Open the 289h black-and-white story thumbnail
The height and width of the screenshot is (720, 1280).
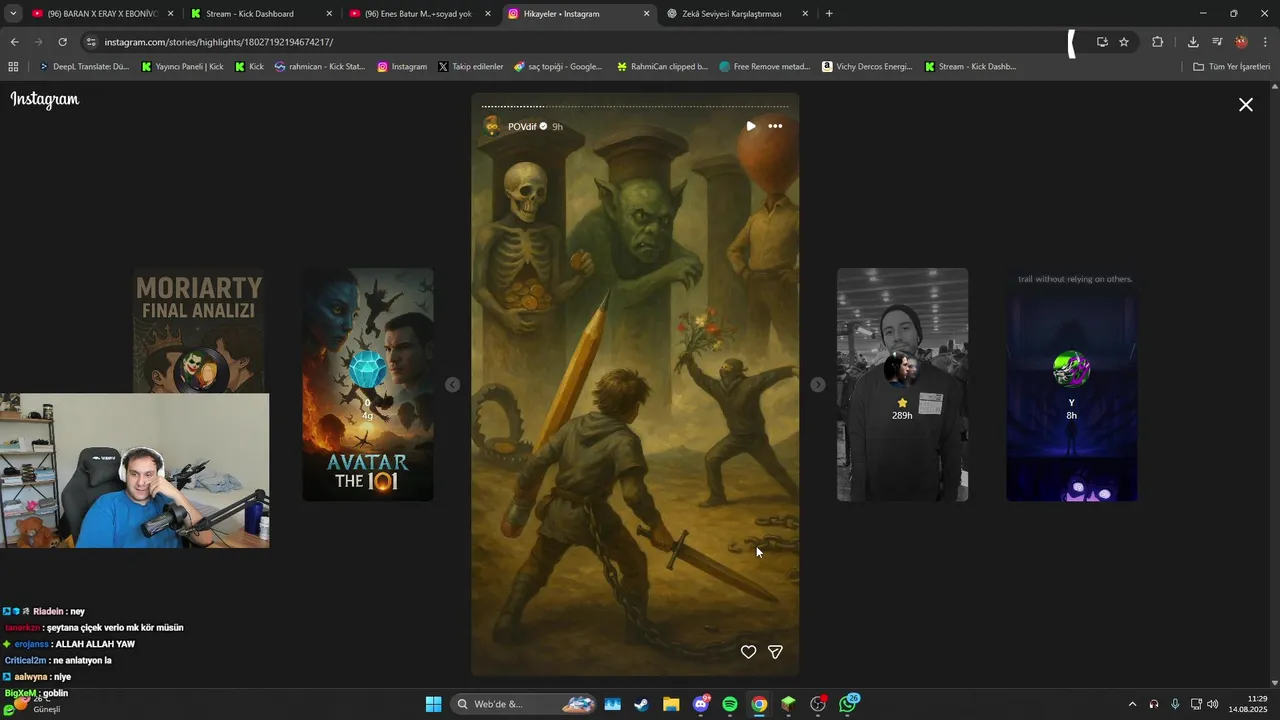coord(902,384)
